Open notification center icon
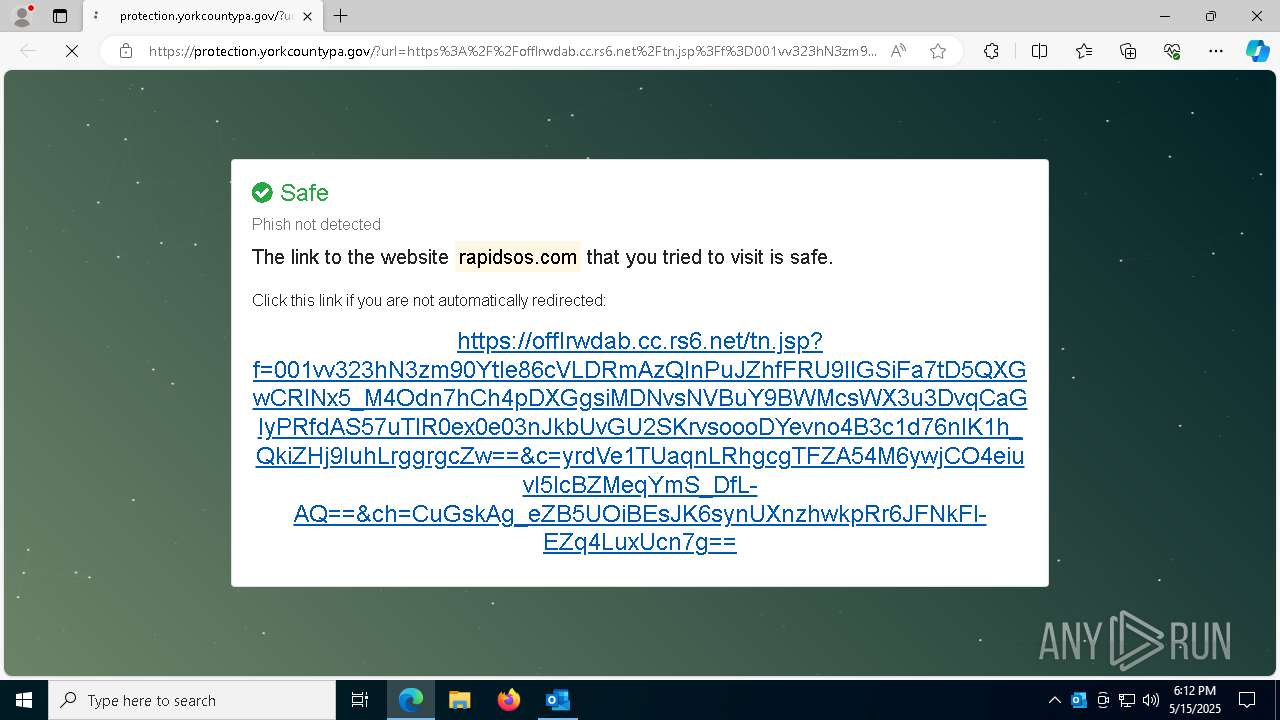 [1247, 700]
